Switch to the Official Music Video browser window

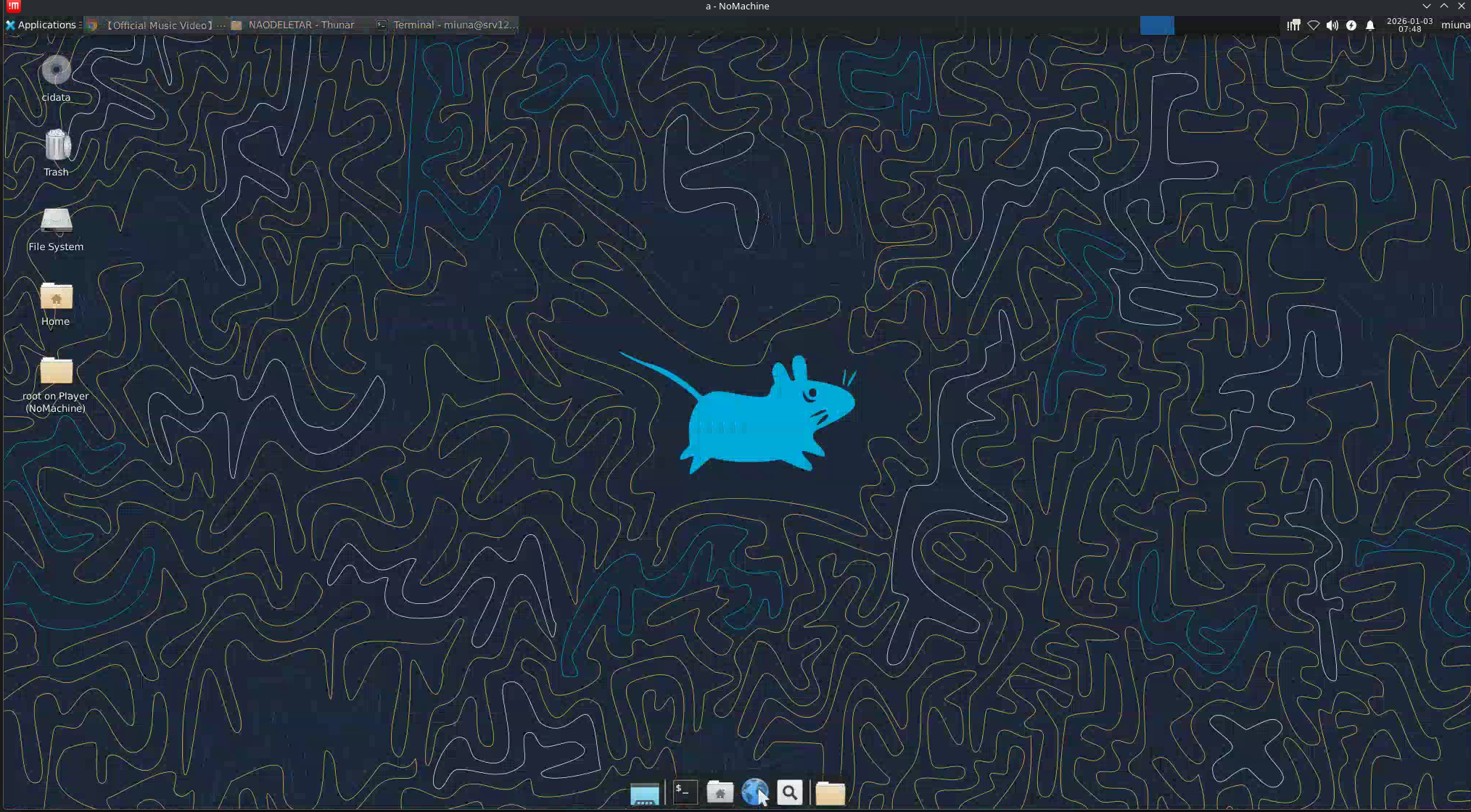157,25
